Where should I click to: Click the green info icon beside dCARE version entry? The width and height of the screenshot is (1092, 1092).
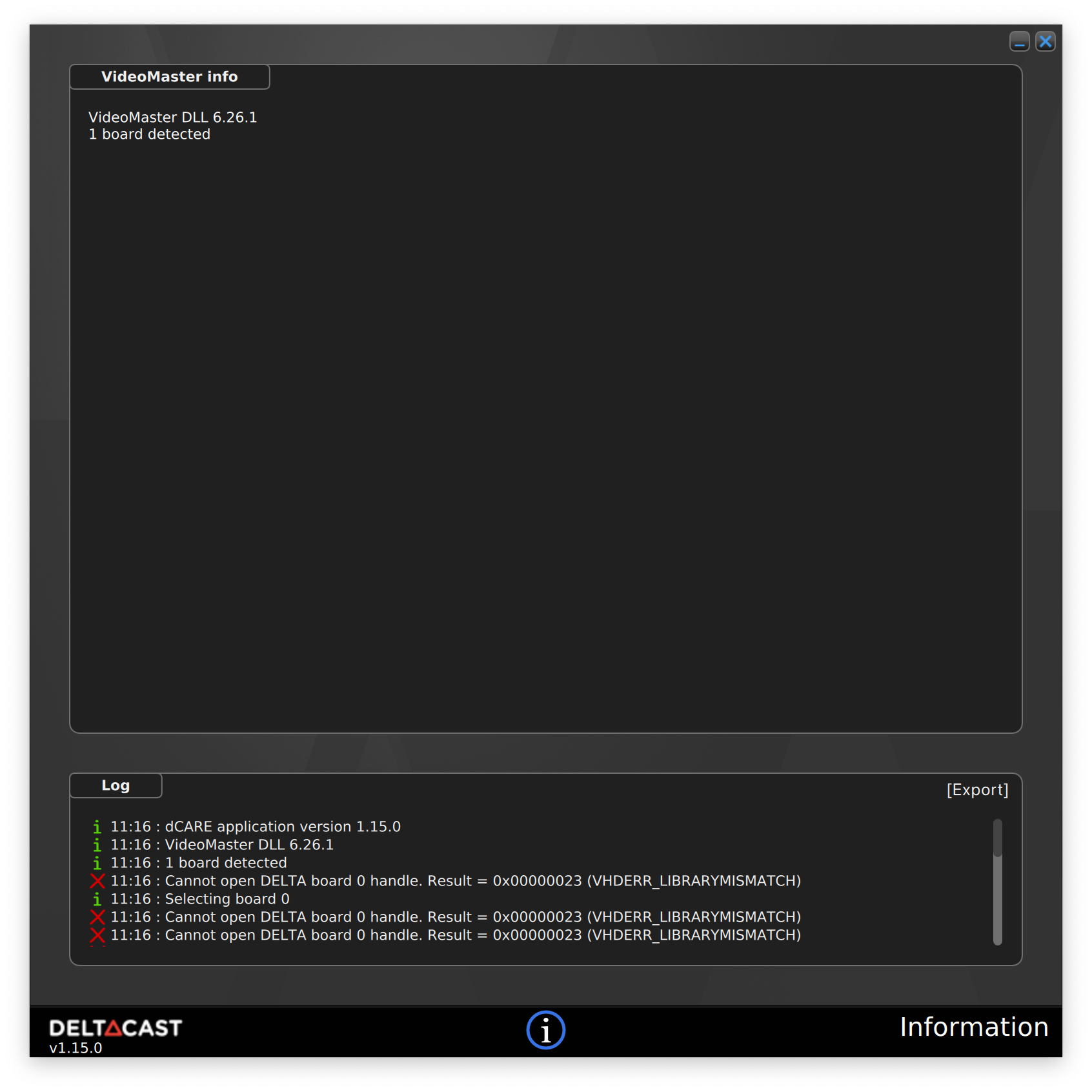[x=97, y=827]
